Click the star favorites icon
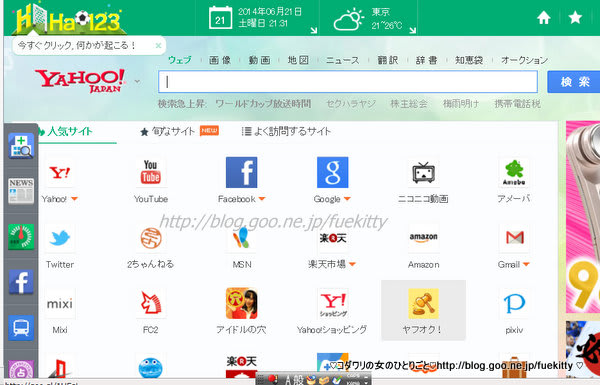This screenshot has width=600, height=385. point(575,18)
